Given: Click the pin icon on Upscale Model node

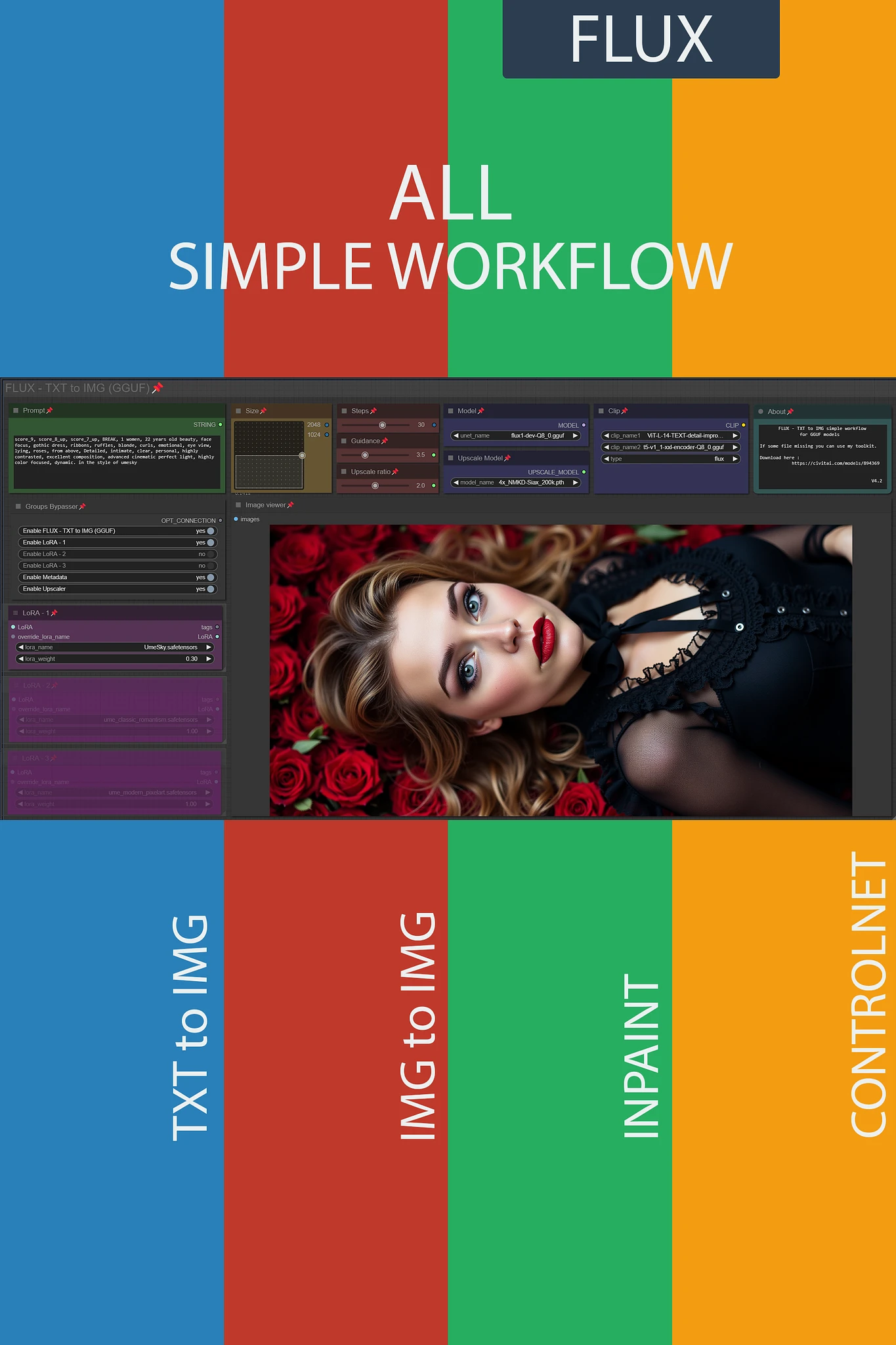Looking at the screenshot, I should 507,458.
